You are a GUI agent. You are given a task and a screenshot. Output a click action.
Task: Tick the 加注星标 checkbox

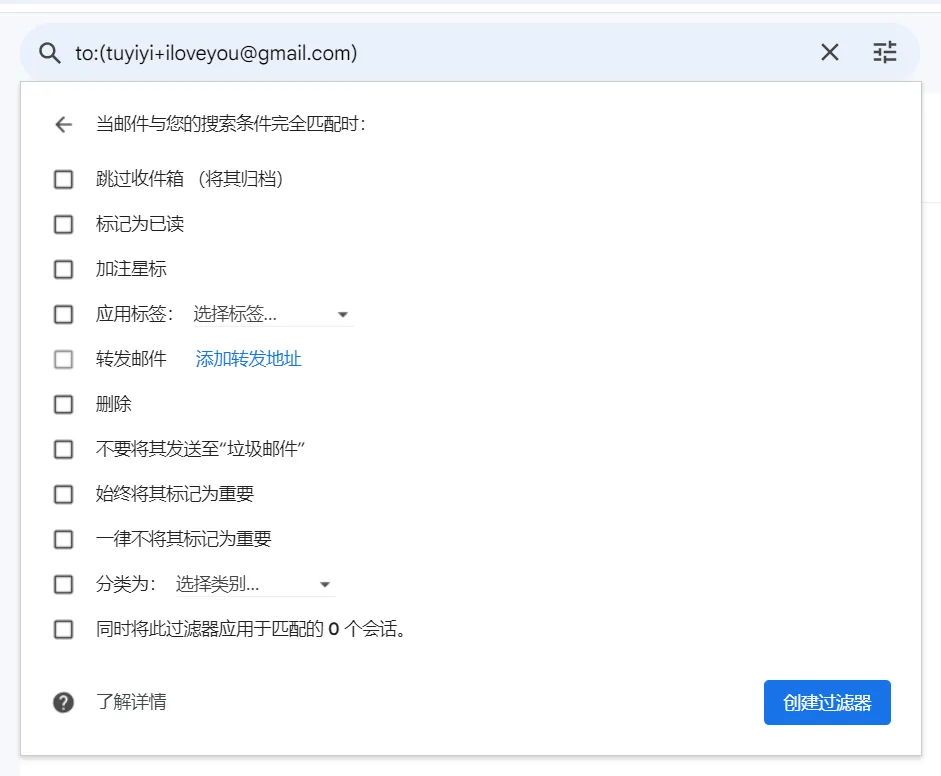click(x=64, y=269)
